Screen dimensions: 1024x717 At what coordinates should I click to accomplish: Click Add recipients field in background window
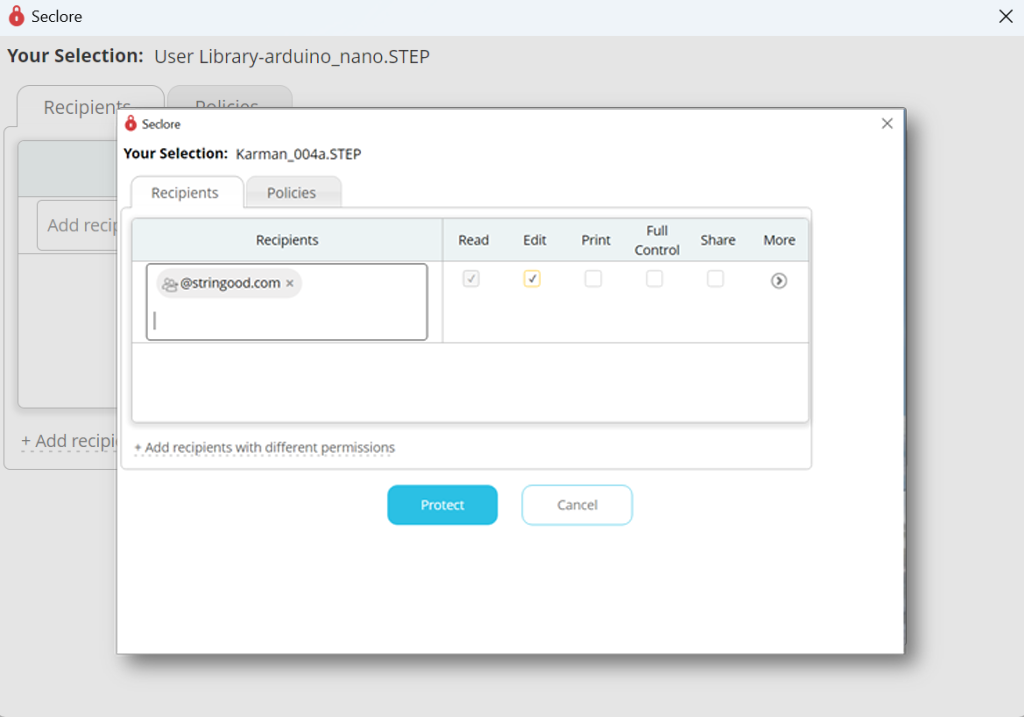[77, 225]
